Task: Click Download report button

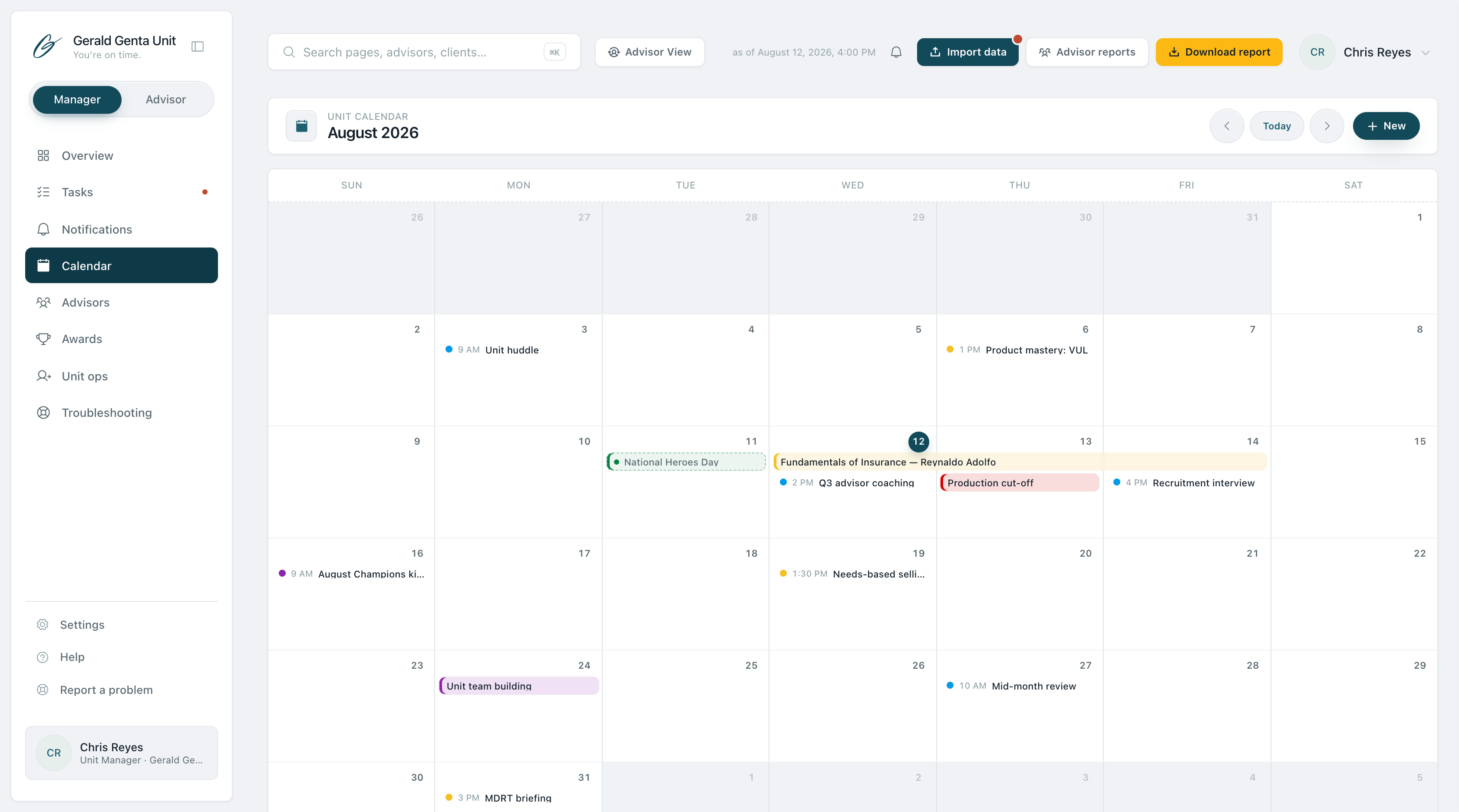Action: pos(1219,52)
